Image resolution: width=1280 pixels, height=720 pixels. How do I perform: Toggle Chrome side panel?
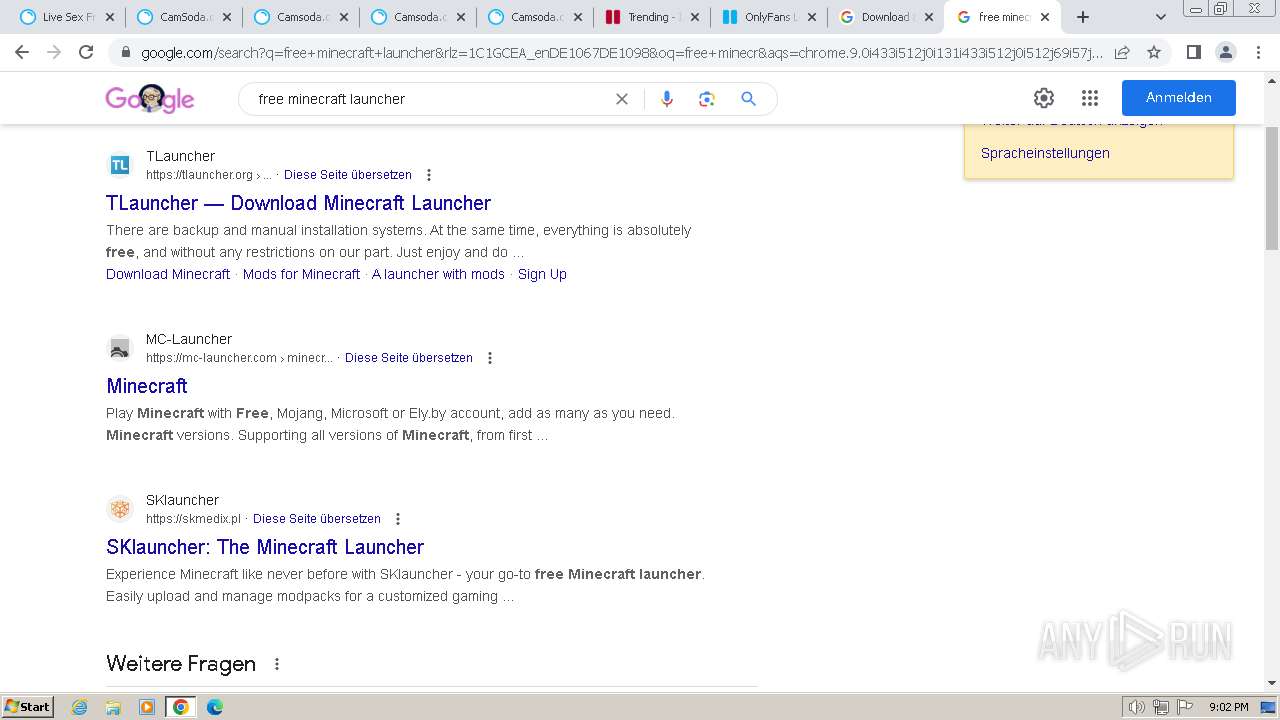pos(1193,52)
